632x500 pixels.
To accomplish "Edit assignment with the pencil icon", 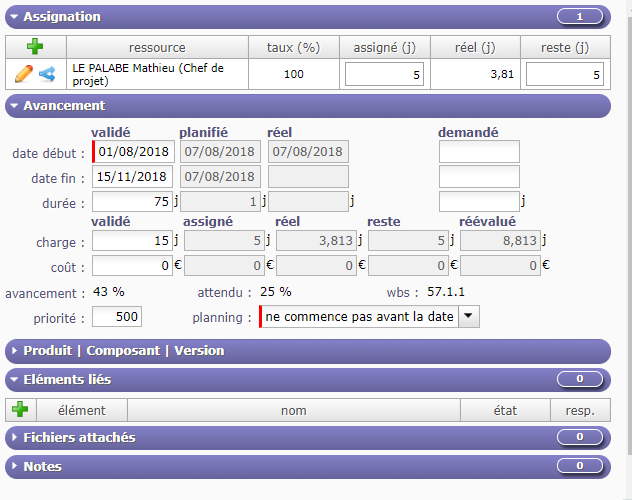I will click(x=24, y=73).
